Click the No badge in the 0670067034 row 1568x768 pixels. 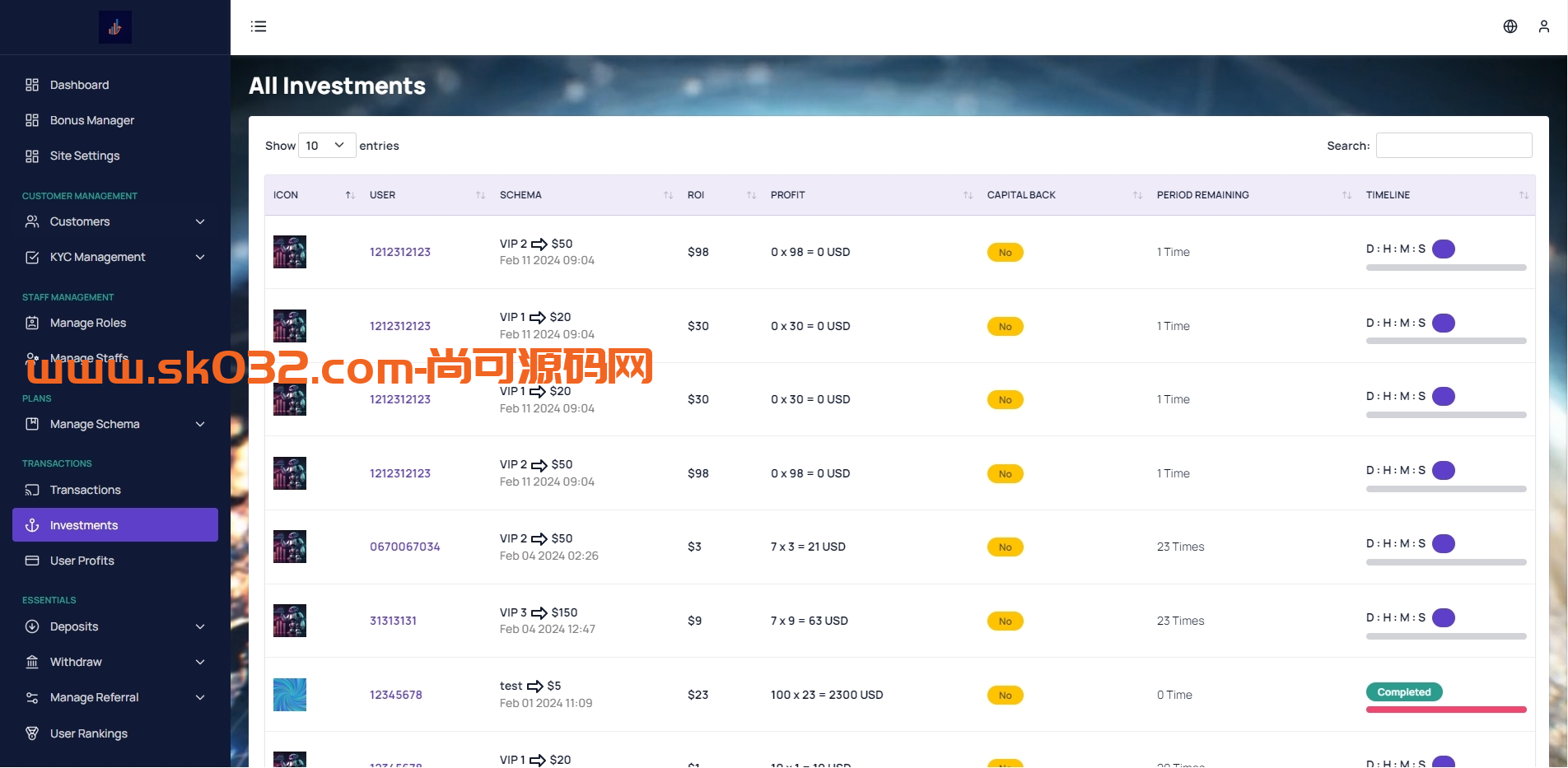tap(1005, 547)
